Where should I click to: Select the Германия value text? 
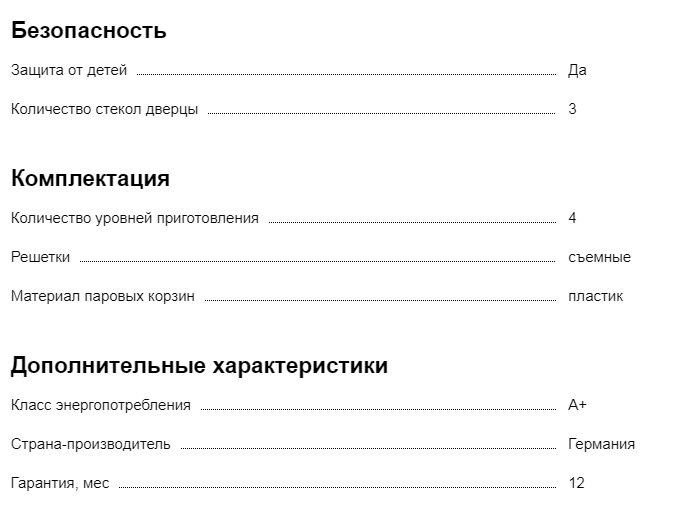pos(601,444)
